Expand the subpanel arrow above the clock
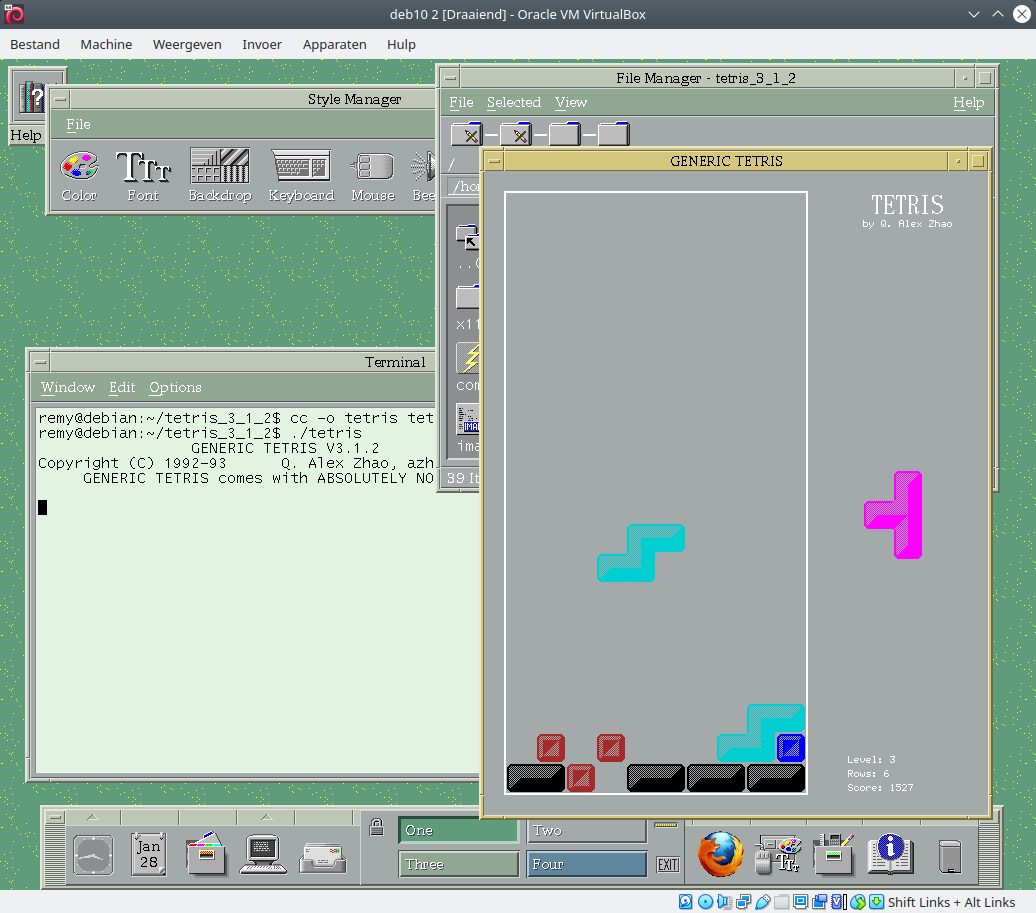This screenshot has height=913, width=1036. pos(92,816)
